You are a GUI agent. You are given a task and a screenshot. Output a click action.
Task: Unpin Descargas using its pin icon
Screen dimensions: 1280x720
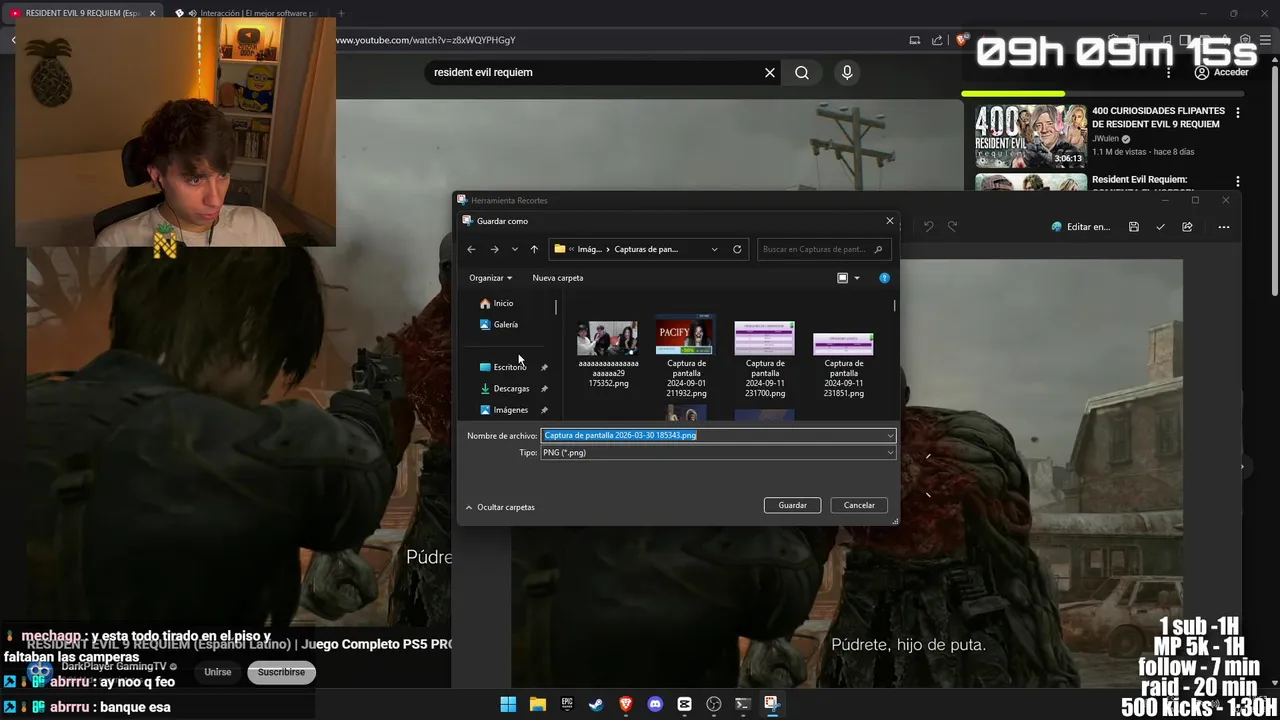point(544,388)
